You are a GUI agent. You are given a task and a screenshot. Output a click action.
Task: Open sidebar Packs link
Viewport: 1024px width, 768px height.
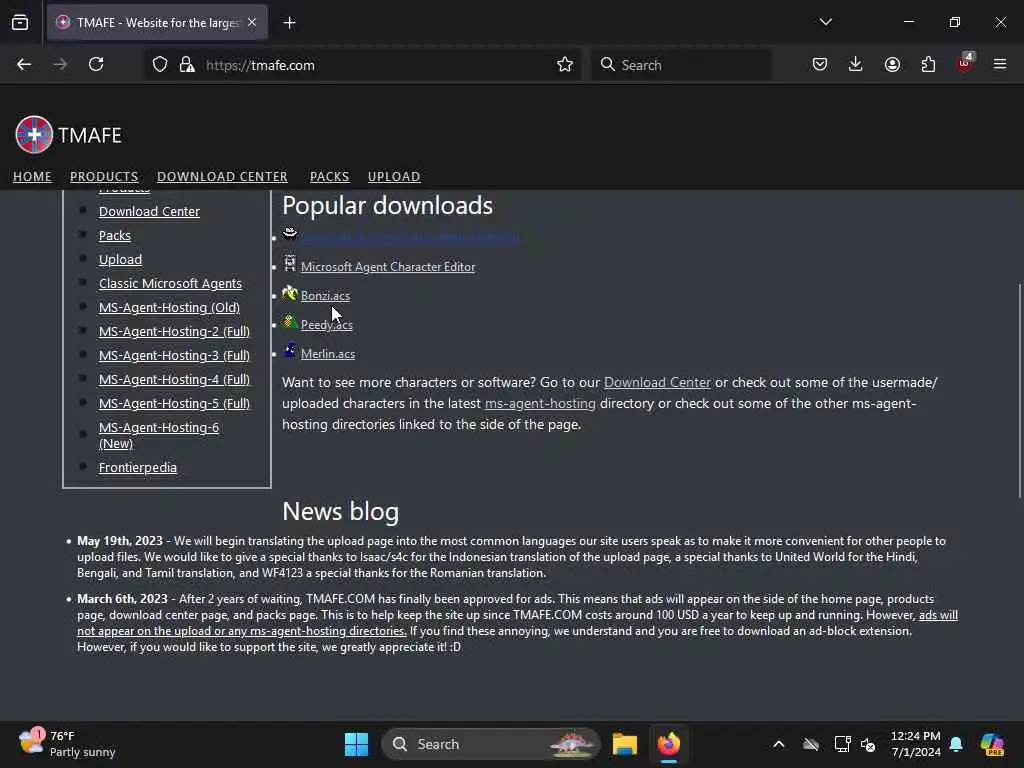tap(115, 235)
